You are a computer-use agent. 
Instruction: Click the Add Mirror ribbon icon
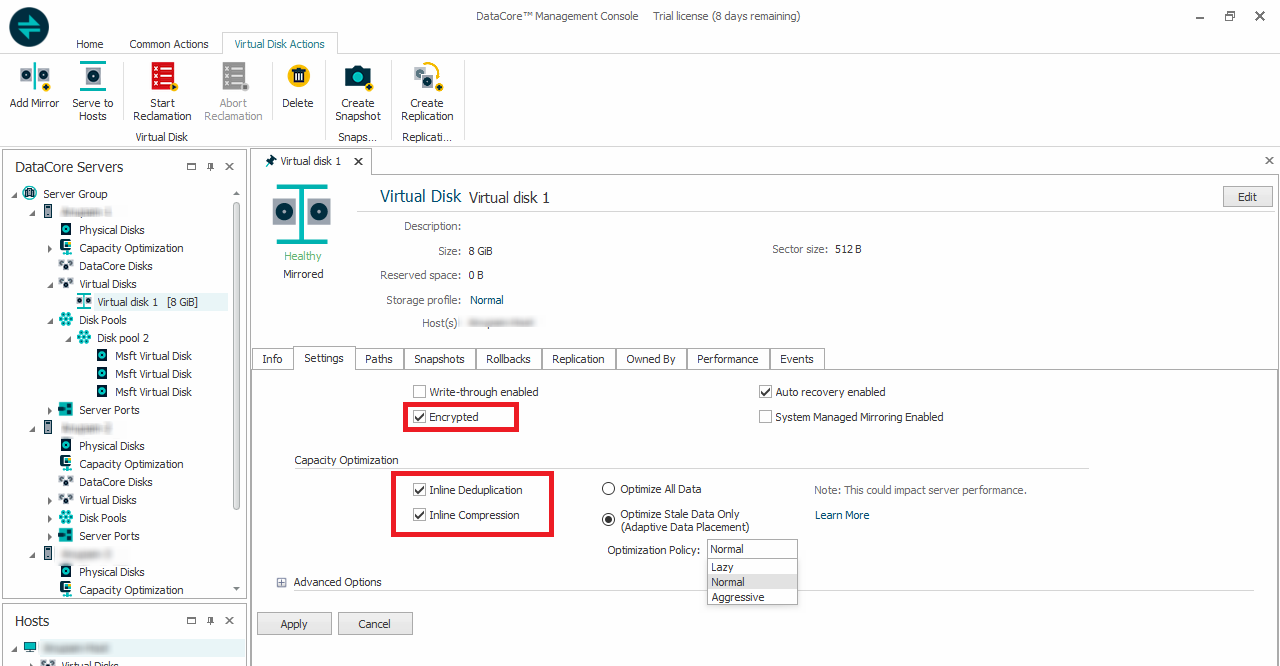[x=34, y=78]
